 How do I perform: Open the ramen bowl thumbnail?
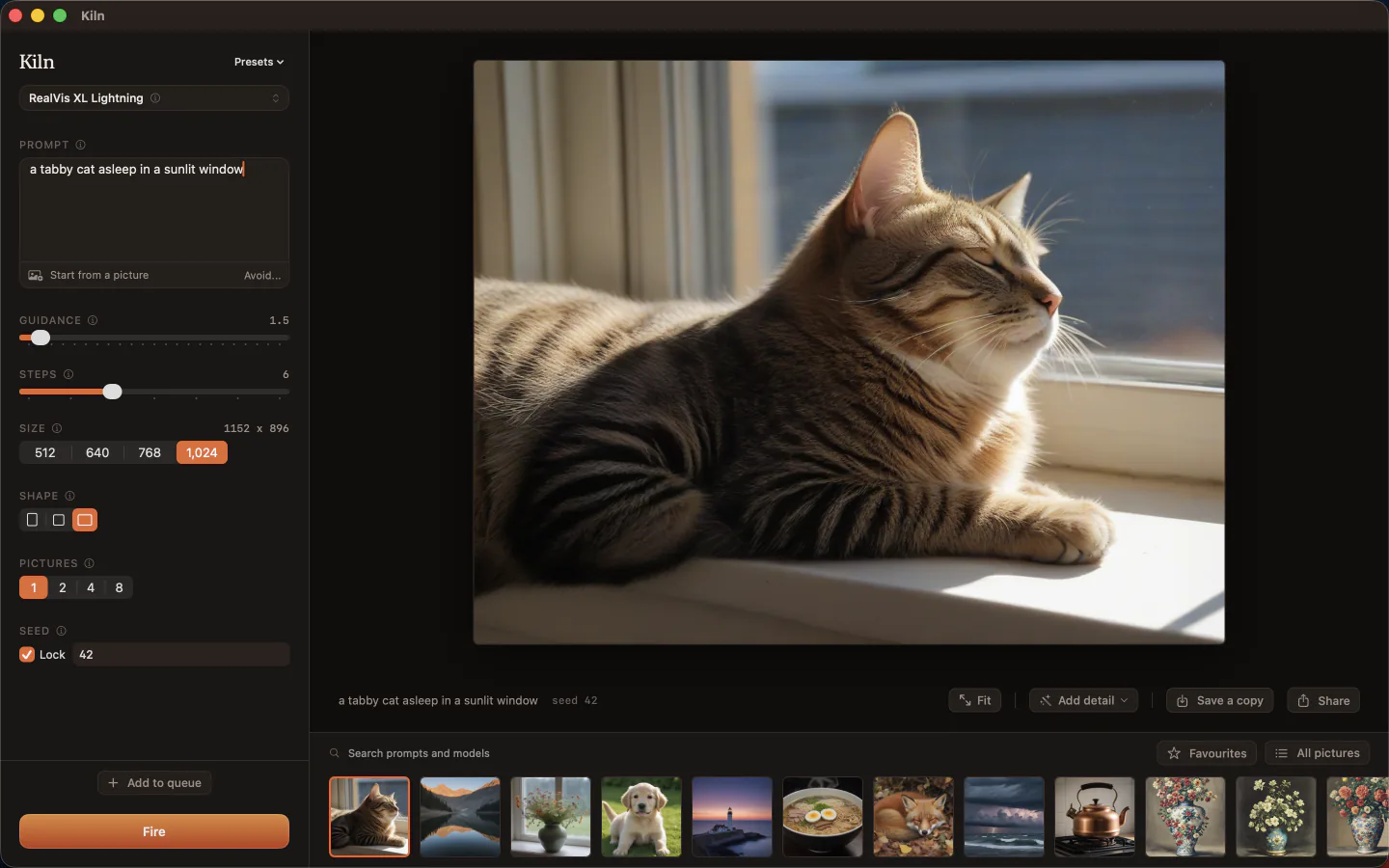click(823, 817)
